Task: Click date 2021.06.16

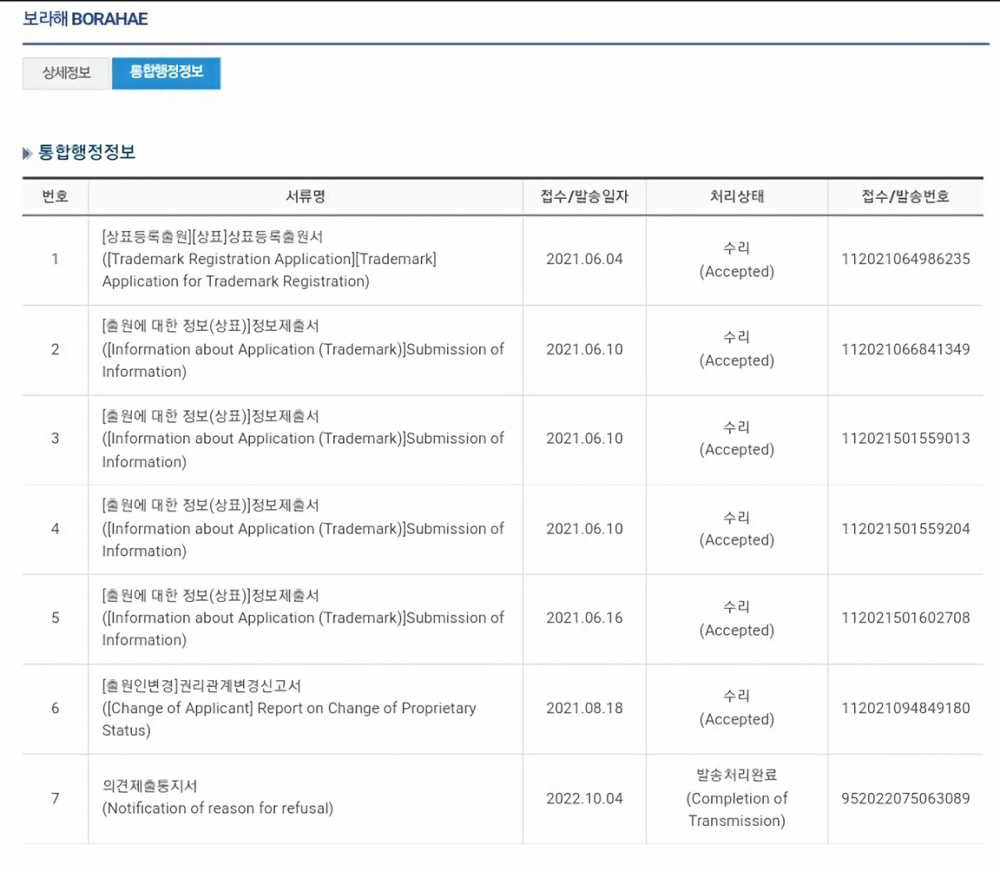Action: point(584,618)
